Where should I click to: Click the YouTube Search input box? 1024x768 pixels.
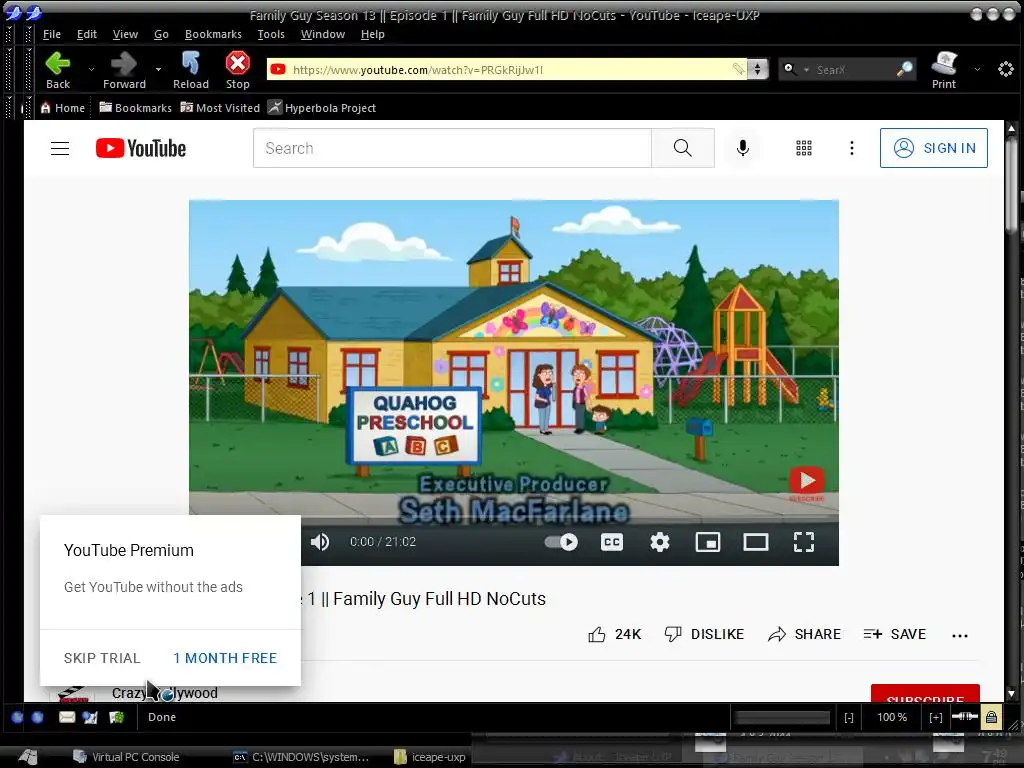coord(453,148)
